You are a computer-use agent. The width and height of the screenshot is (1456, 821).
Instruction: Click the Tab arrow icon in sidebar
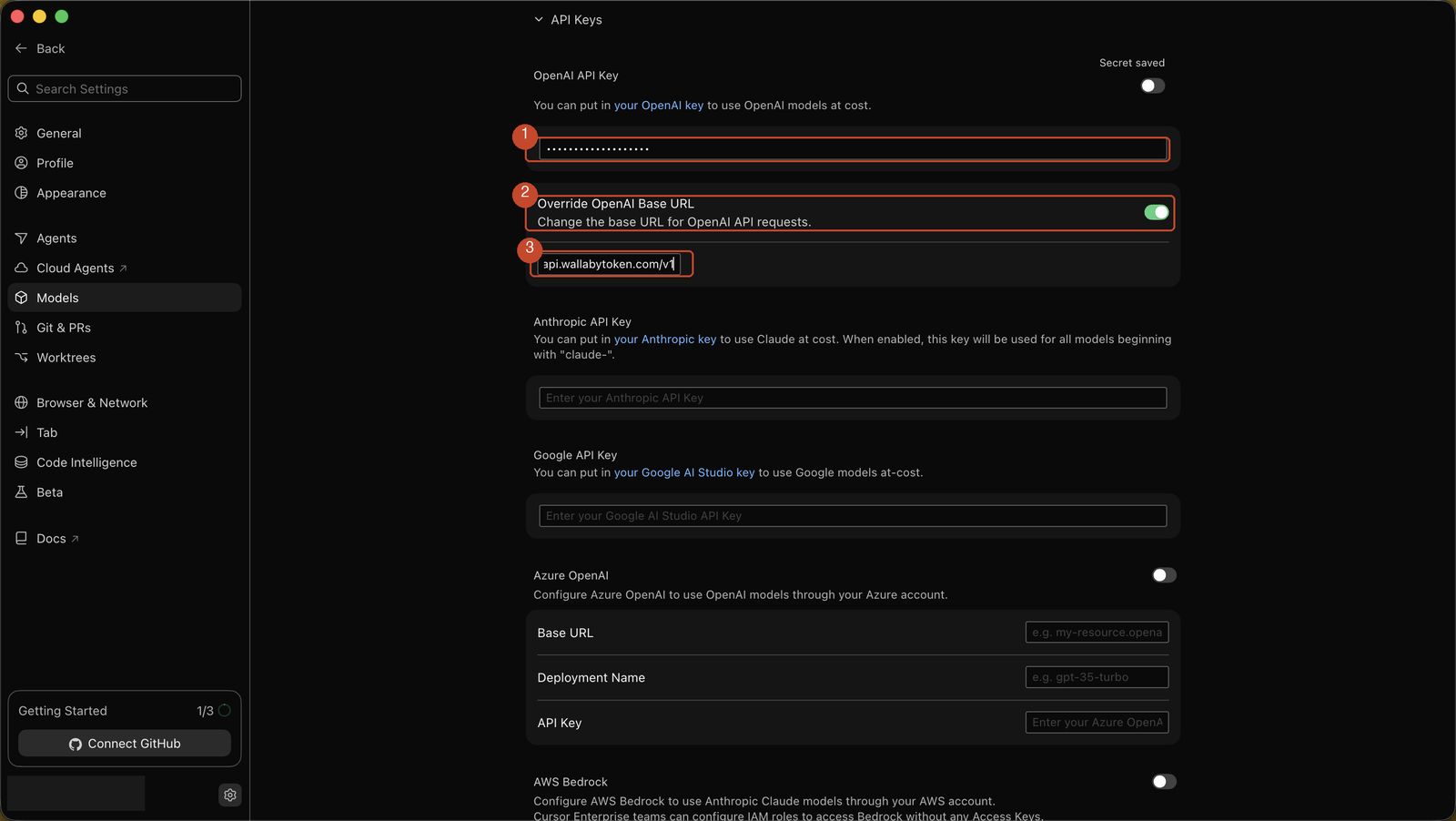coord(21,432)
